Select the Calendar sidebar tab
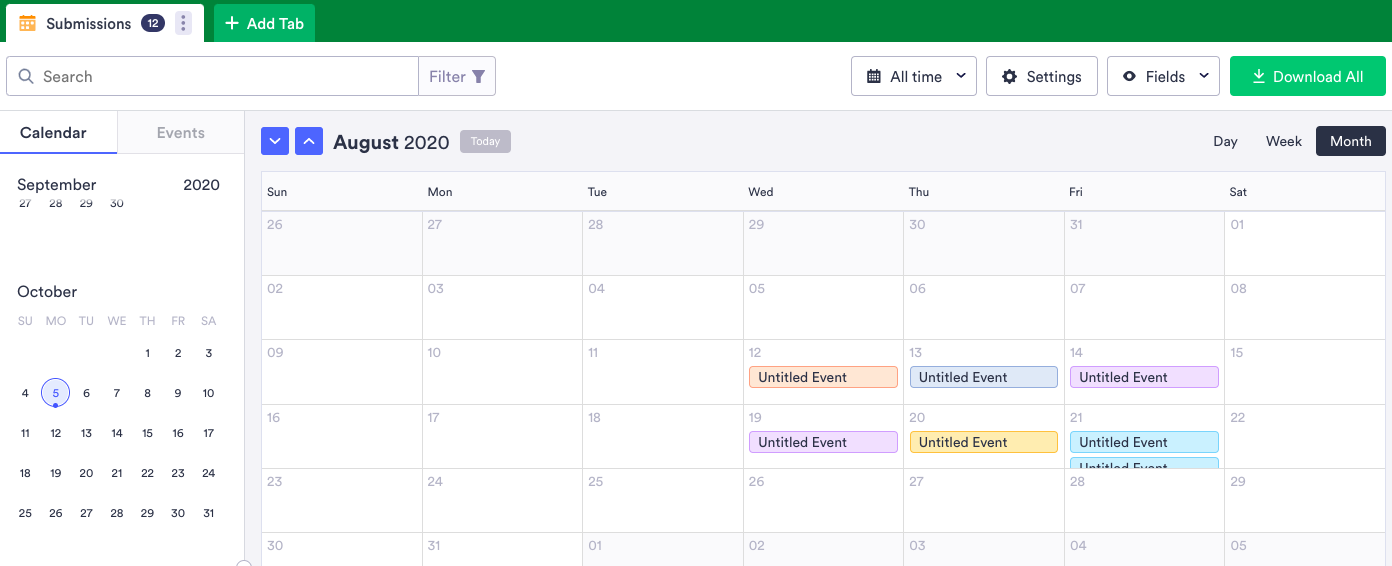This screenshot has height=566, width=1392. point(53,133)
